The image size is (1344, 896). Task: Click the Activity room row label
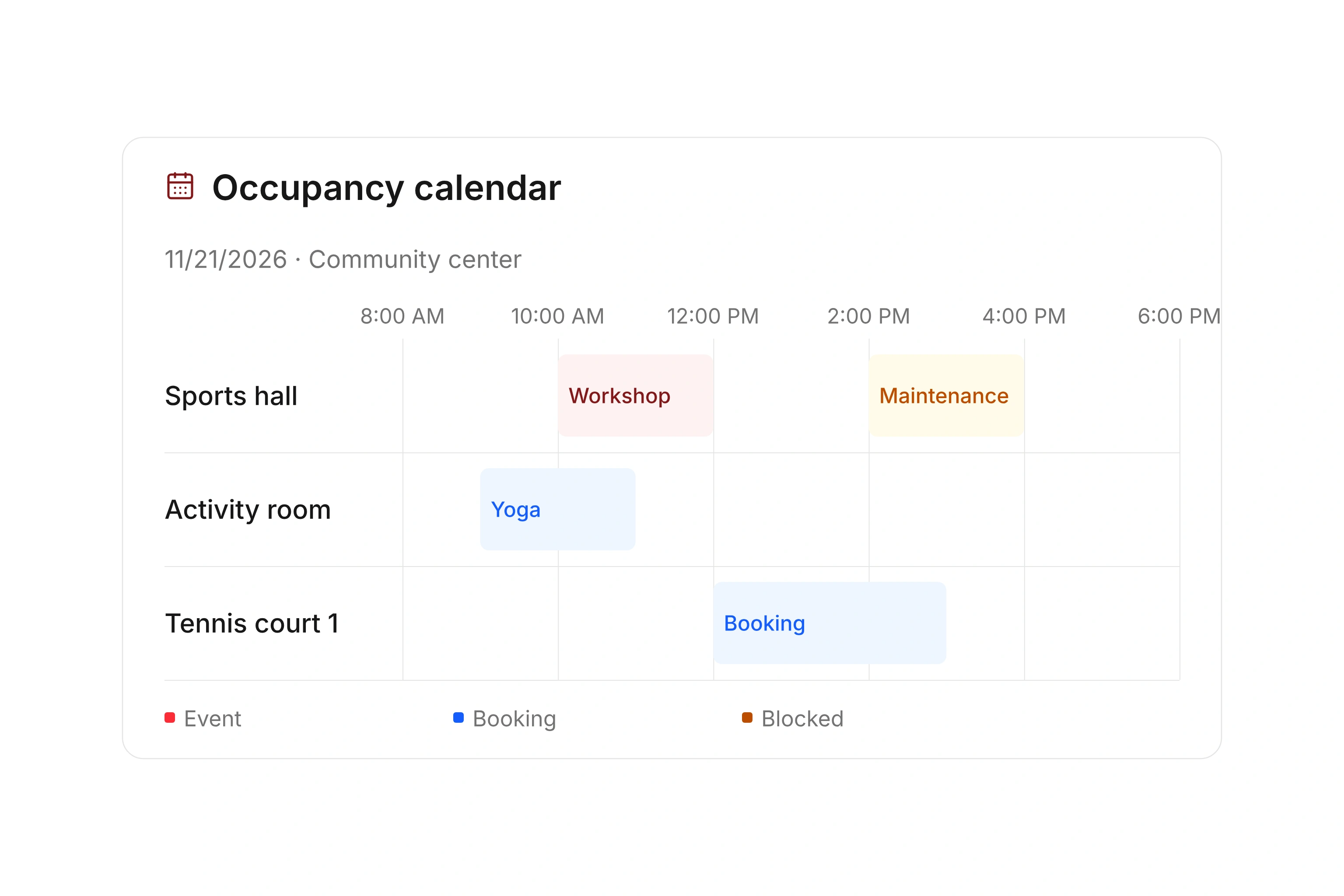(248, 510)
